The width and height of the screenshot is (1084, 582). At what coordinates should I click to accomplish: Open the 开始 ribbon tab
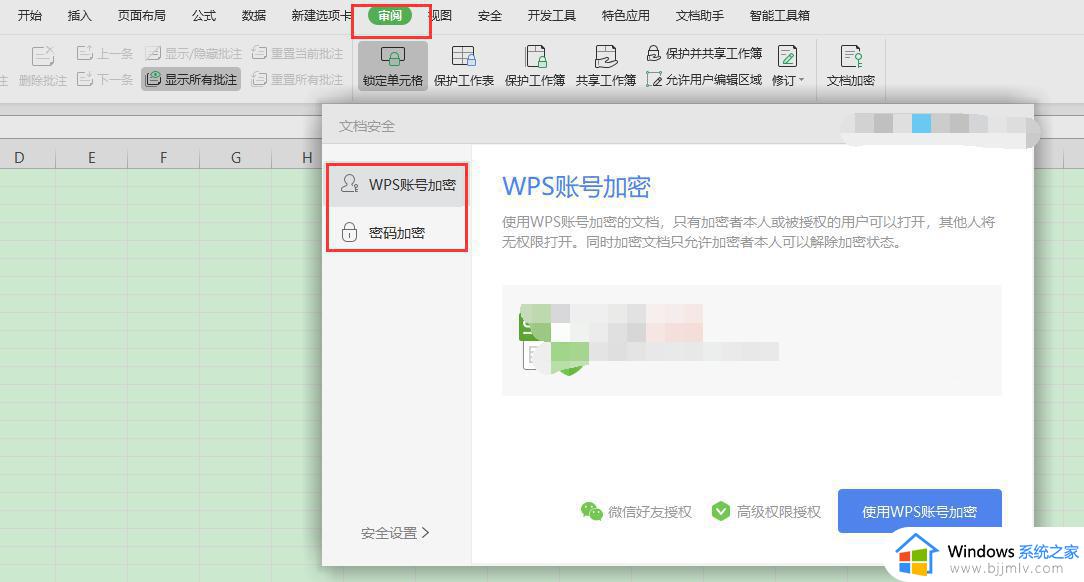coord(30,15)
